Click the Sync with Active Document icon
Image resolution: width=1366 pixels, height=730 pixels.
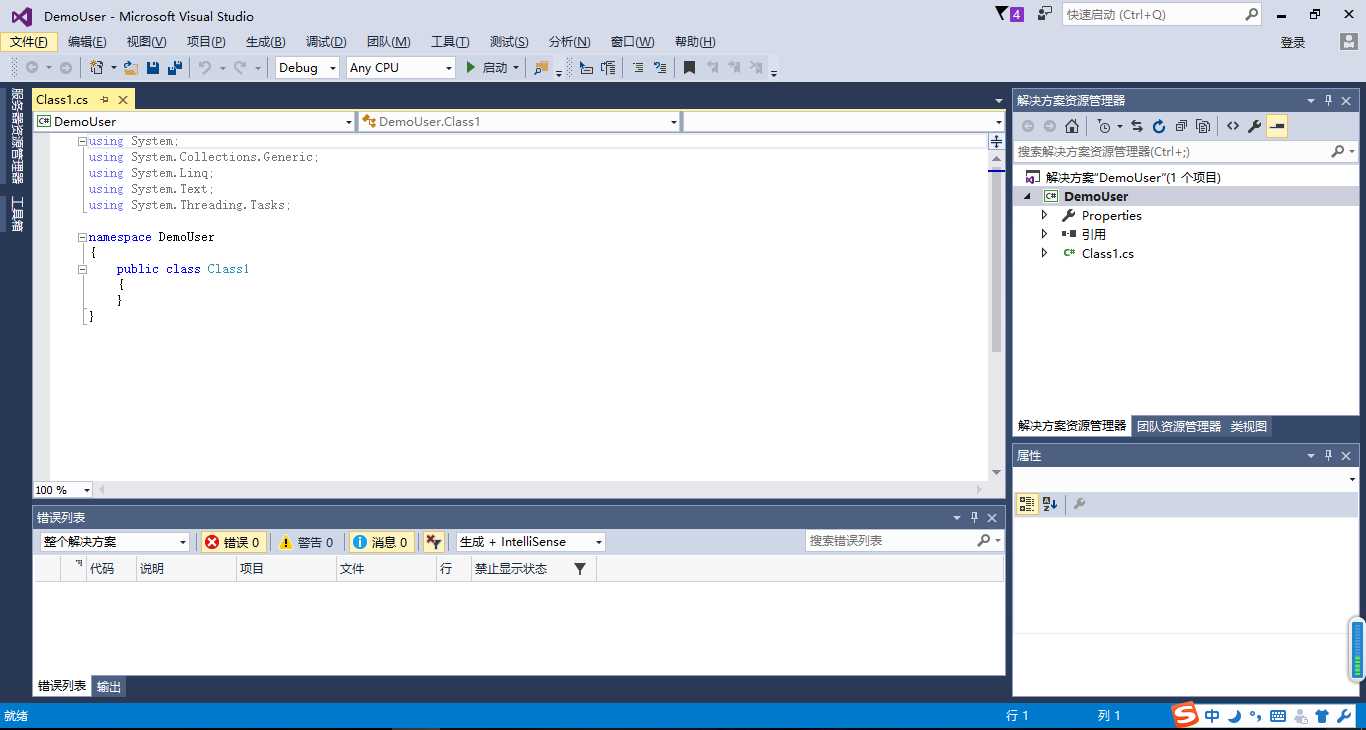1137,126
